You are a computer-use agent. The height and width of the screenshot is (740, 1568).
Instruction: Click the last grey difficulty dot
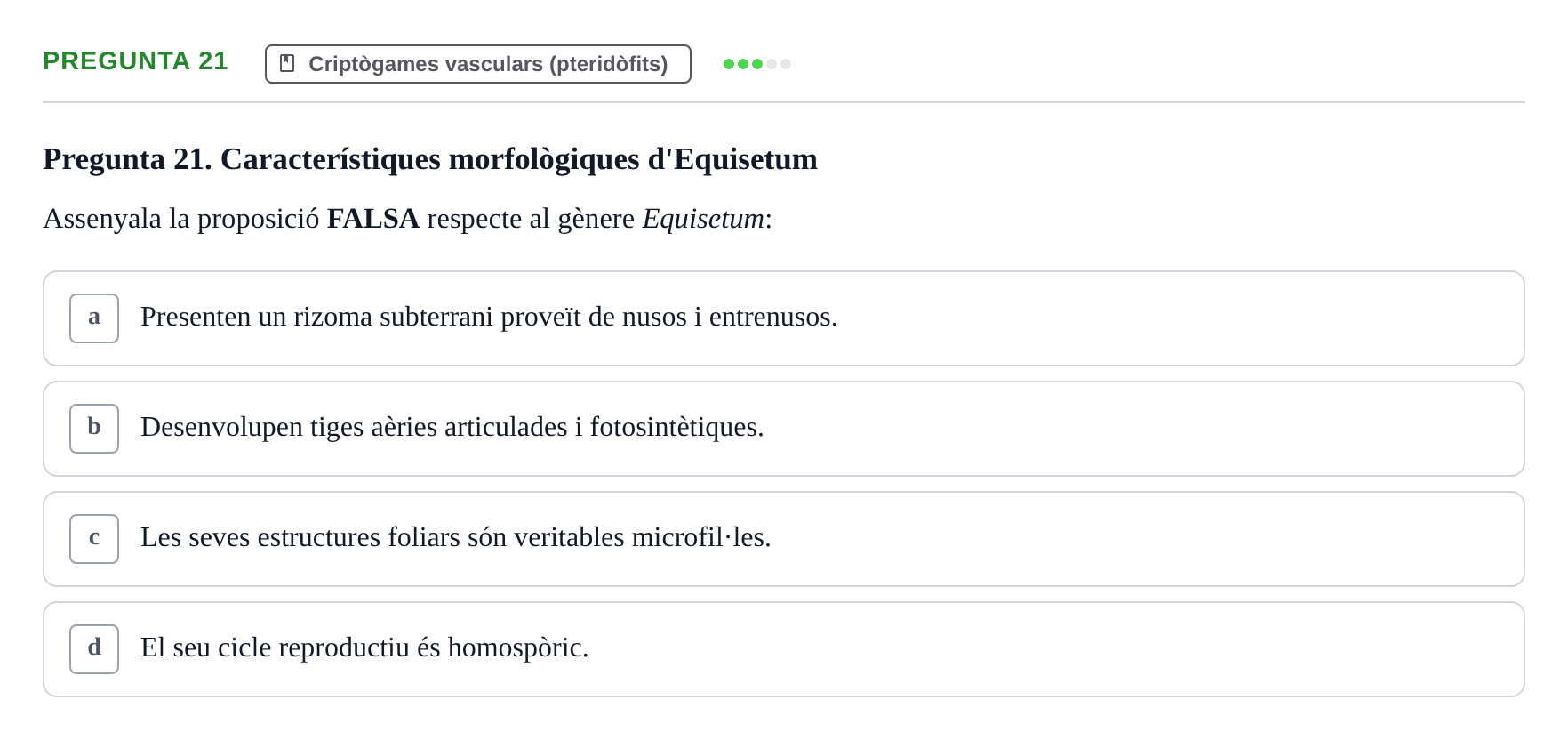tap(786, 64)
